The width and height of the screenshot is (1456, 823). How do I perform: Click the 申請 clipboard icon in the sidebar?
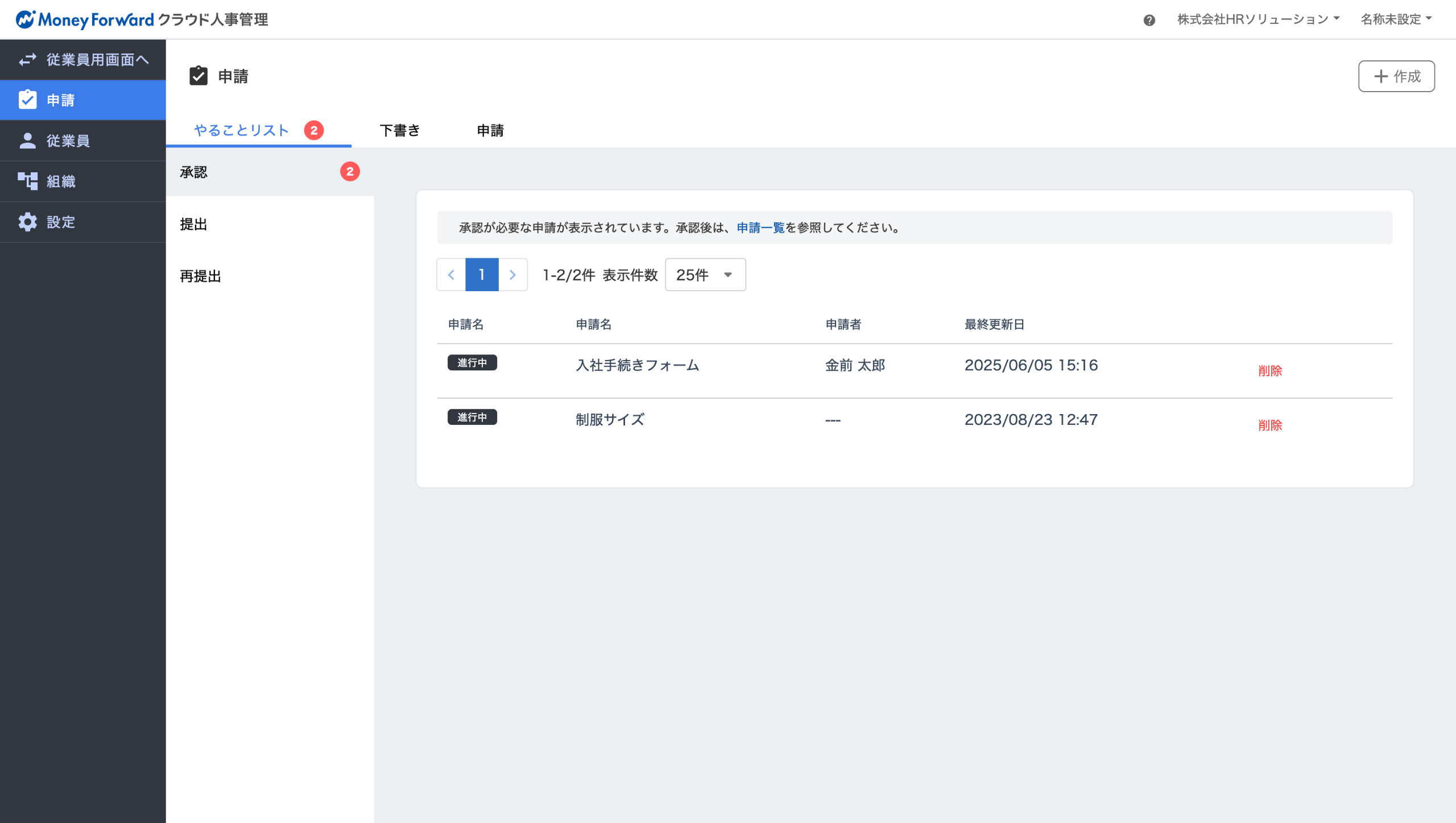[x=27, y=100]
